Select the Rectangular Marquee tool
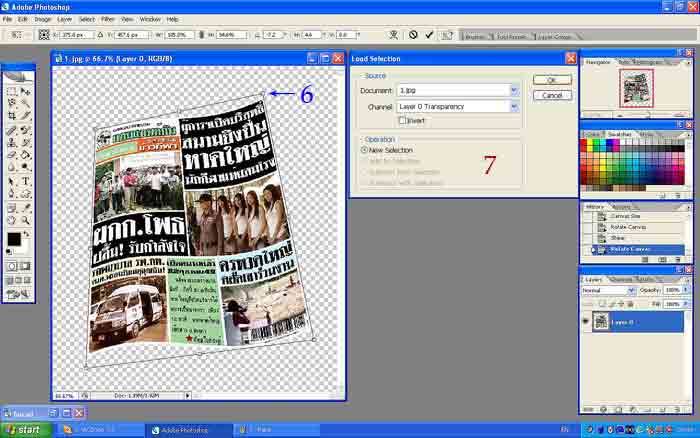The image size is (700, 438). [x=11, y=91]
